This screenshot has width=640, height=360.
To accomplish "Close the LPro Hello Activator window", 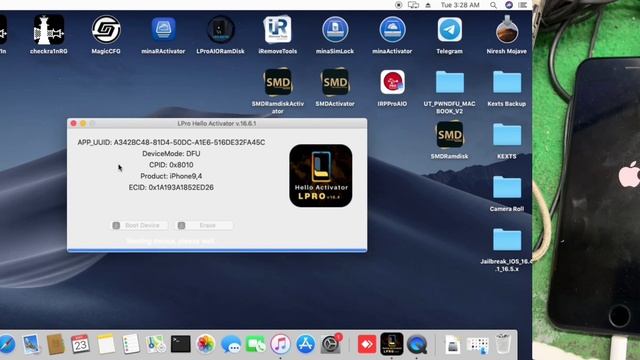I will pos(73,123).
